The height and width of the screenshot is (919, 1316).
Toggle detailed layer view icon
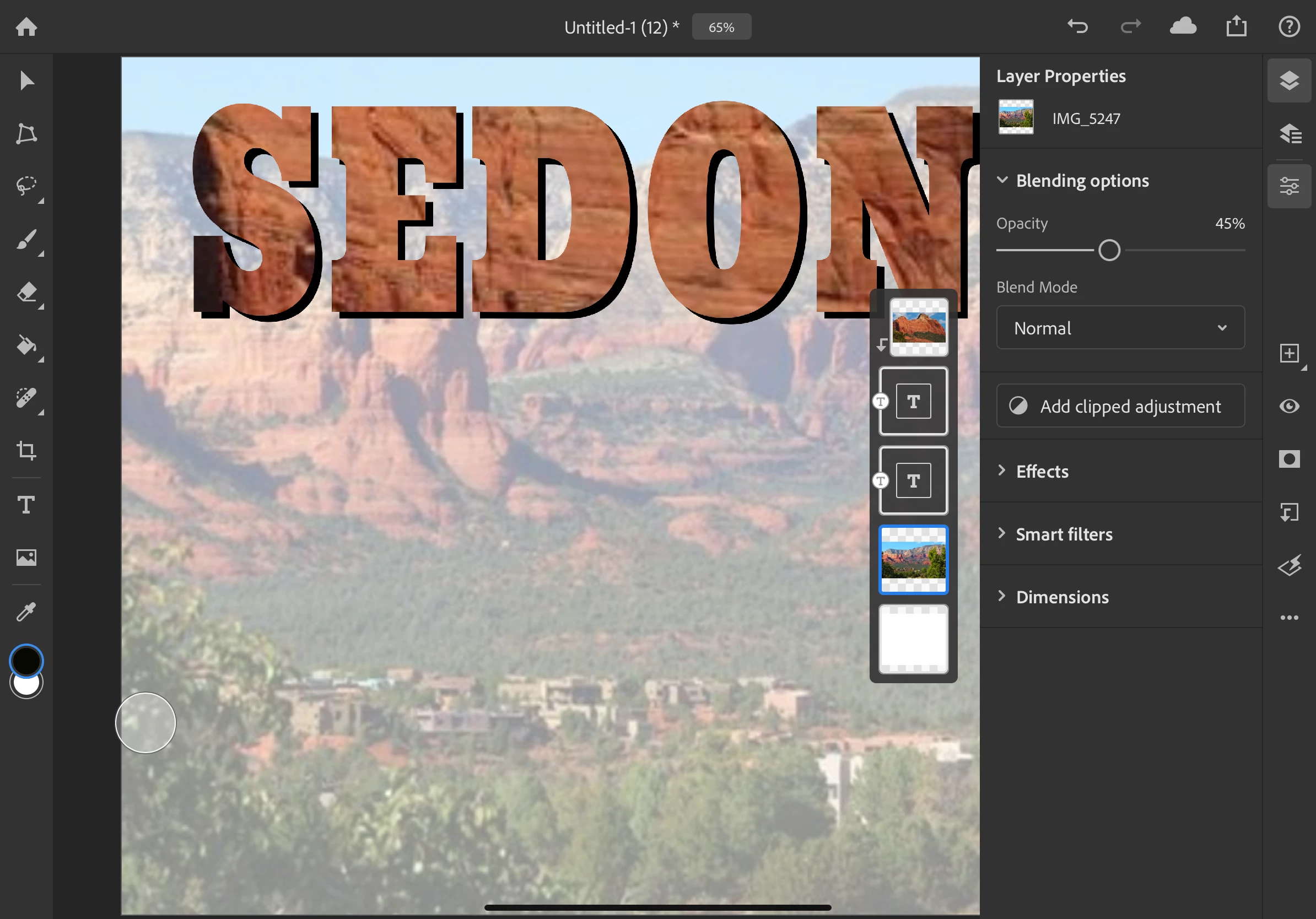coord(1289,133)
